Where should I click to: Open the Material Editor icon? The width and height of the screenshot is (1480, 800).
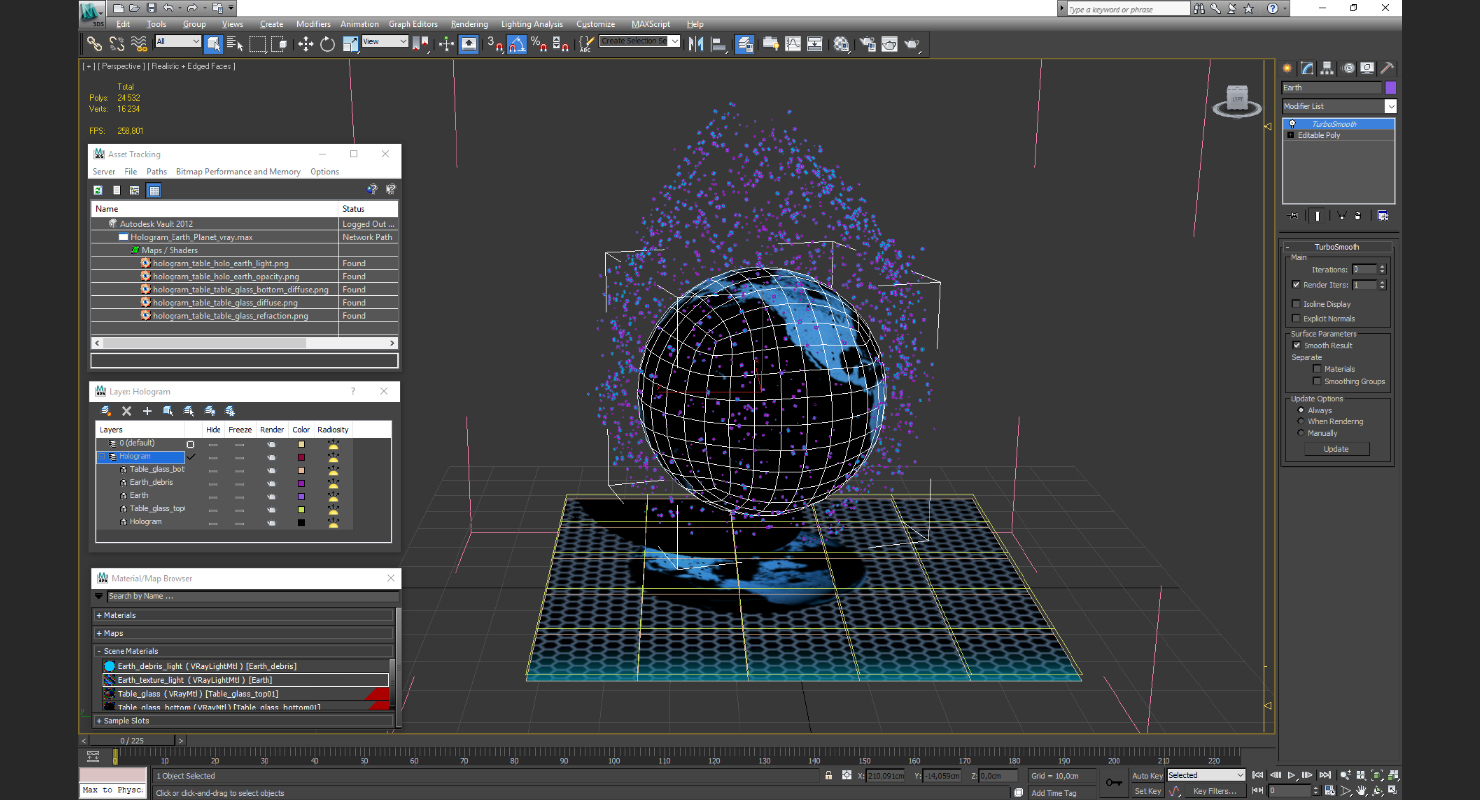point(842,44)
